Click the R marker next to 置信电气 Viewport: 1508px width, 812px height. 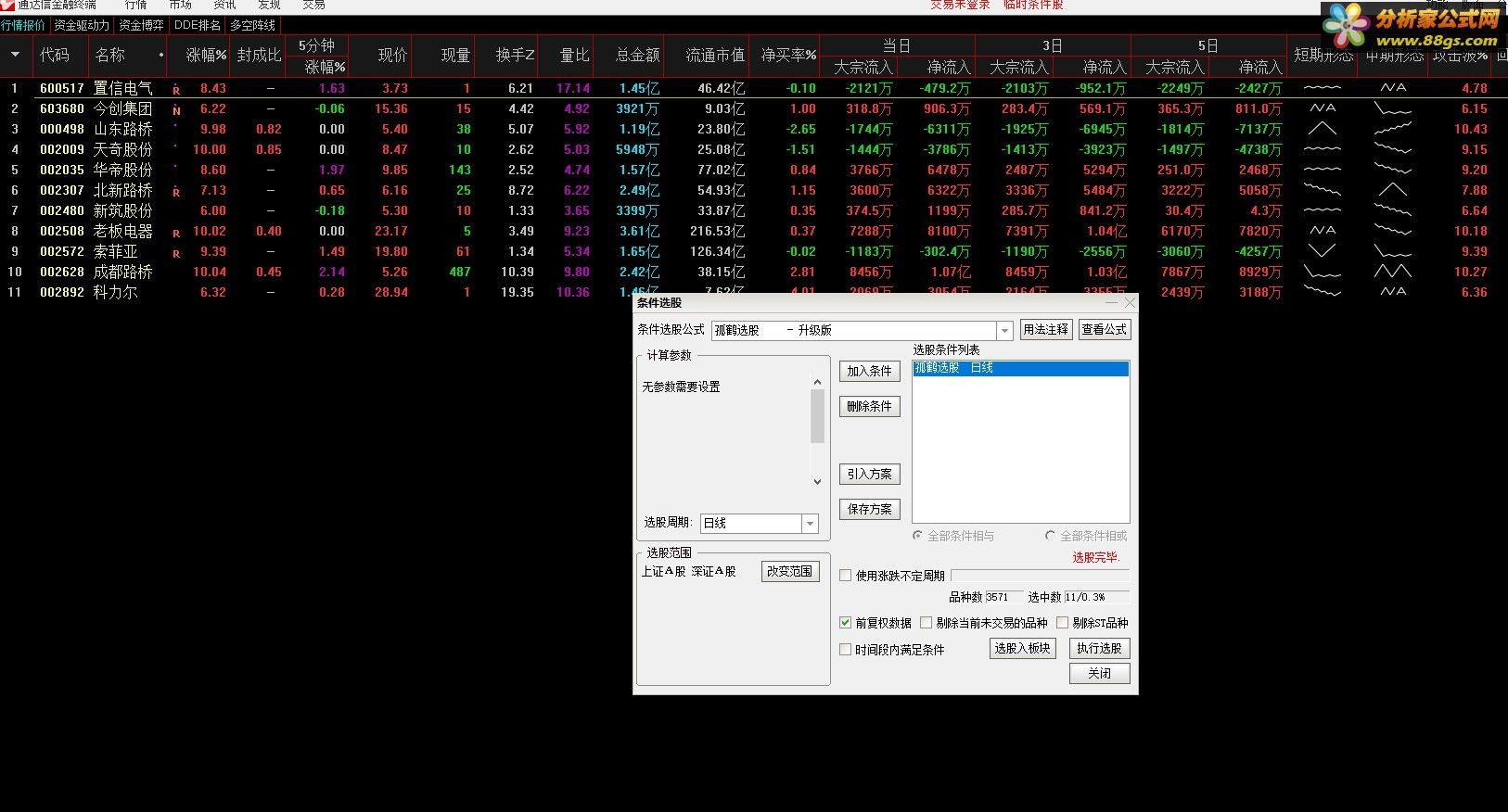click(x=176, y=91)
